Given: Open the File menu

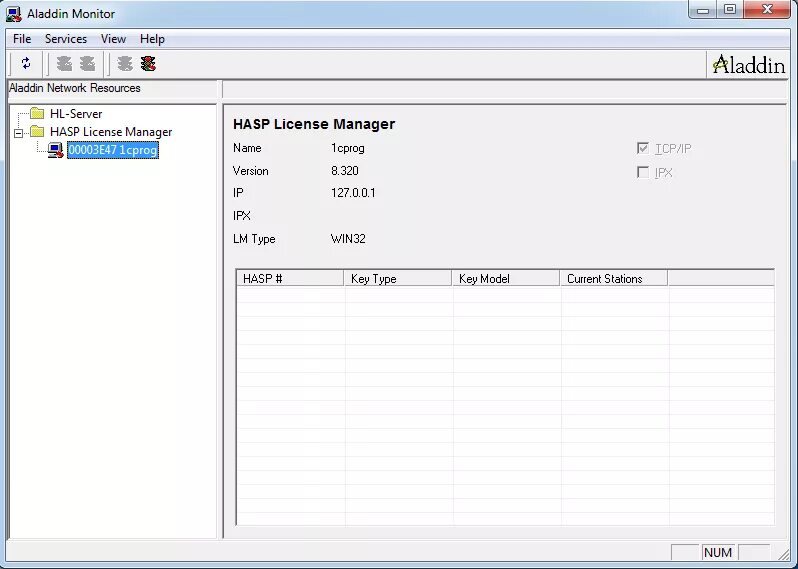Looking at the screenshot, I should click(22, 39).
